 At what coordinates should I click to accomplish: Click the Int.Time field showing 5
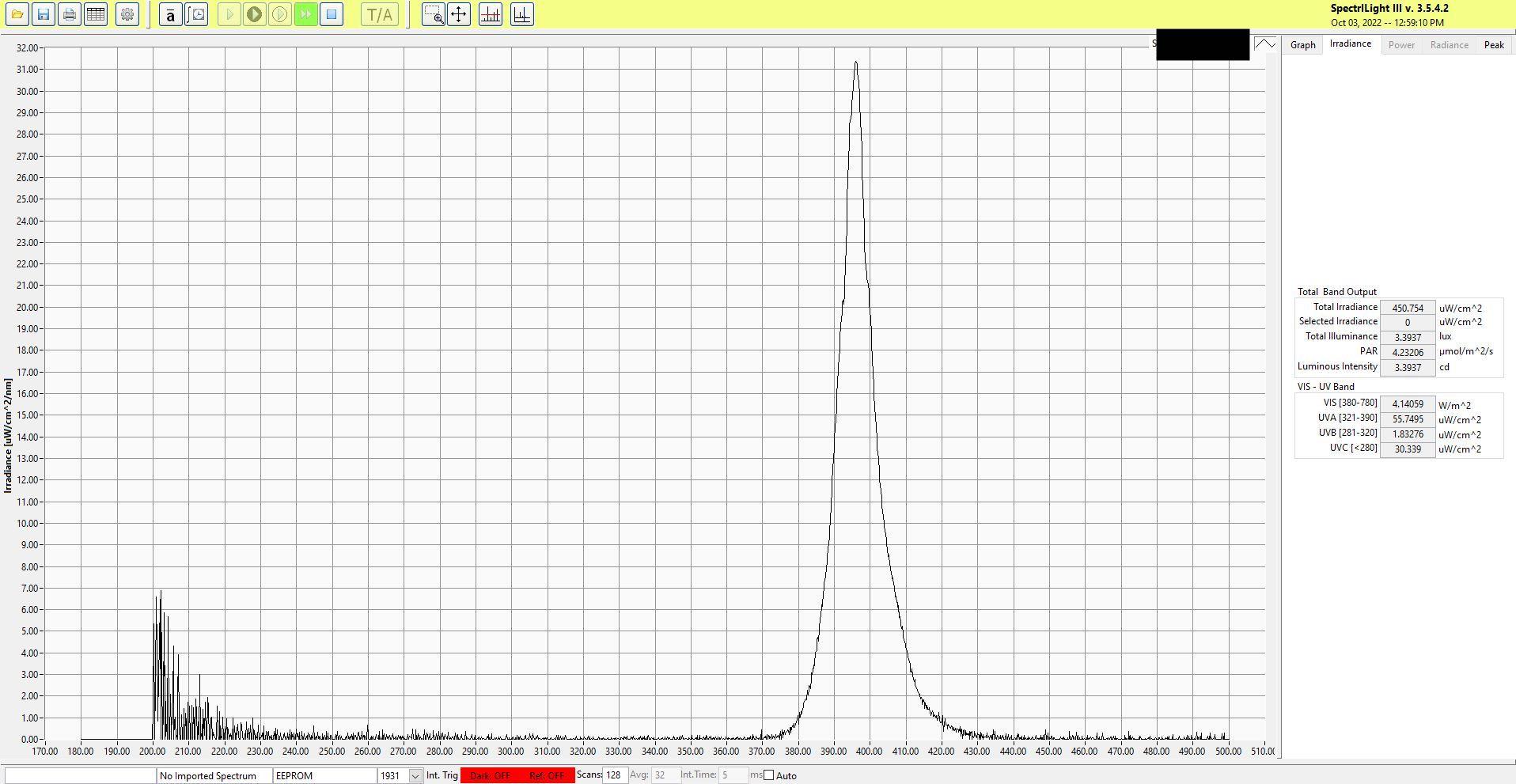(x=733, y=775)
